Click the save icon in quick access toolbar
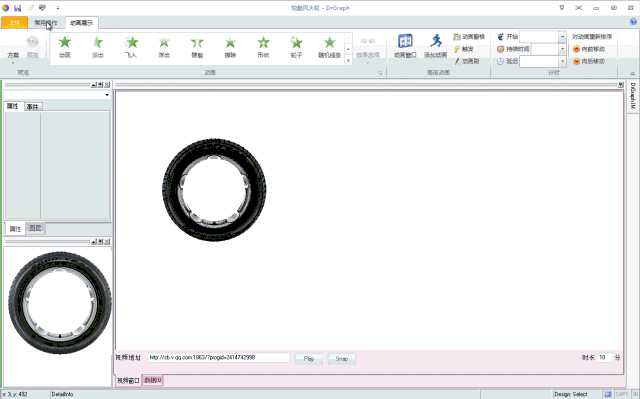Viewport: 640px width, 399px height. (x=18, y=8)
